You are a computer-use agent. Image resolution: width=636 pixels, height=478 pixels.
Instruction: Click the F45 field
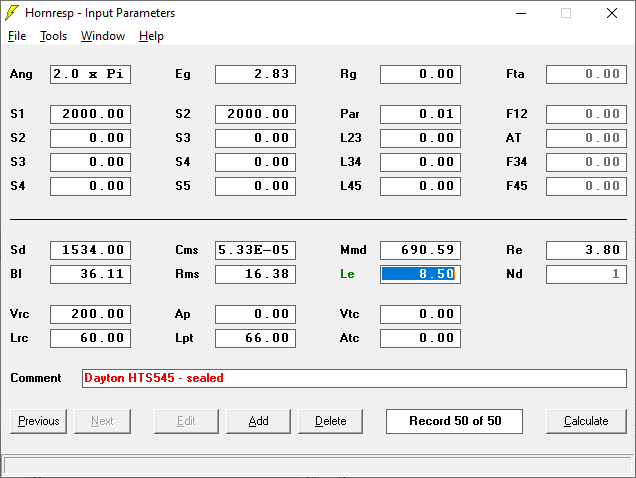586,186
